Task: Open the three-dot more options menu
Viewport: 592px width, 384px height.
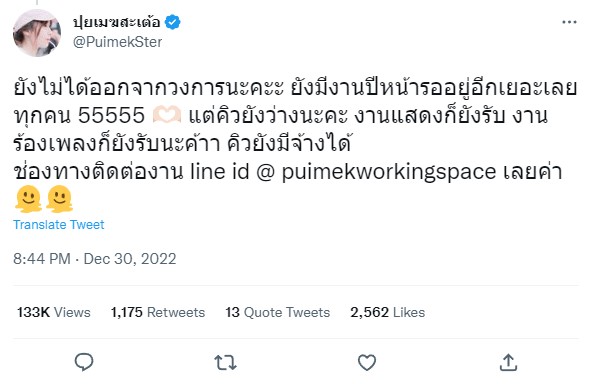Action: pos(569,22)
